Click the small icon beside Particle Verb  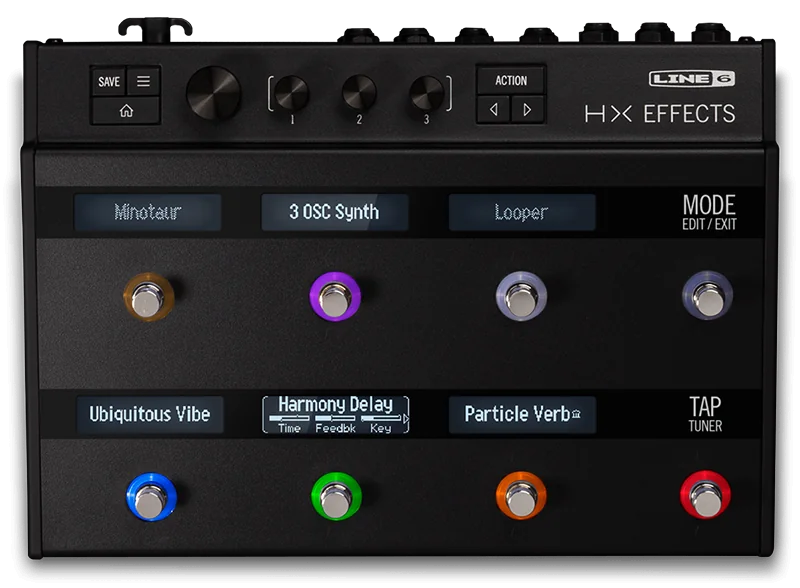tap(576, 414)
